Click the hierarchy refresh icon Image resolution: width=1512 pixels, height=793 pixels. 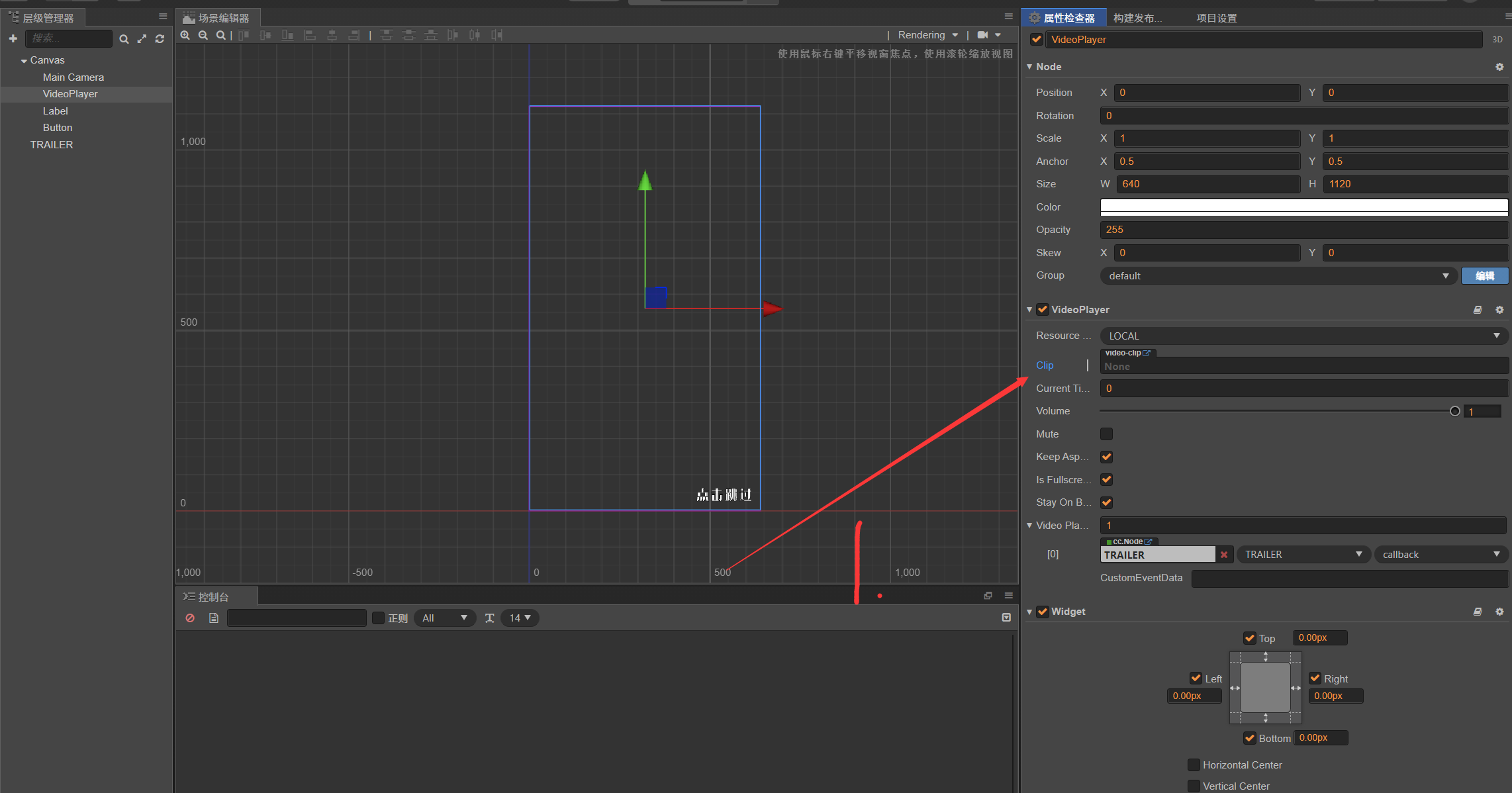[160, 39]
